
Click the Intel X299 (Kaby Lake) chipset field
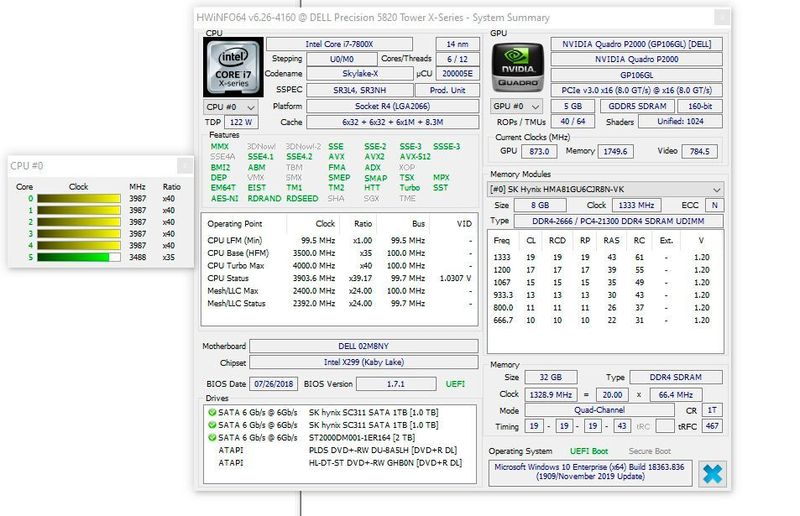point(363,362)
